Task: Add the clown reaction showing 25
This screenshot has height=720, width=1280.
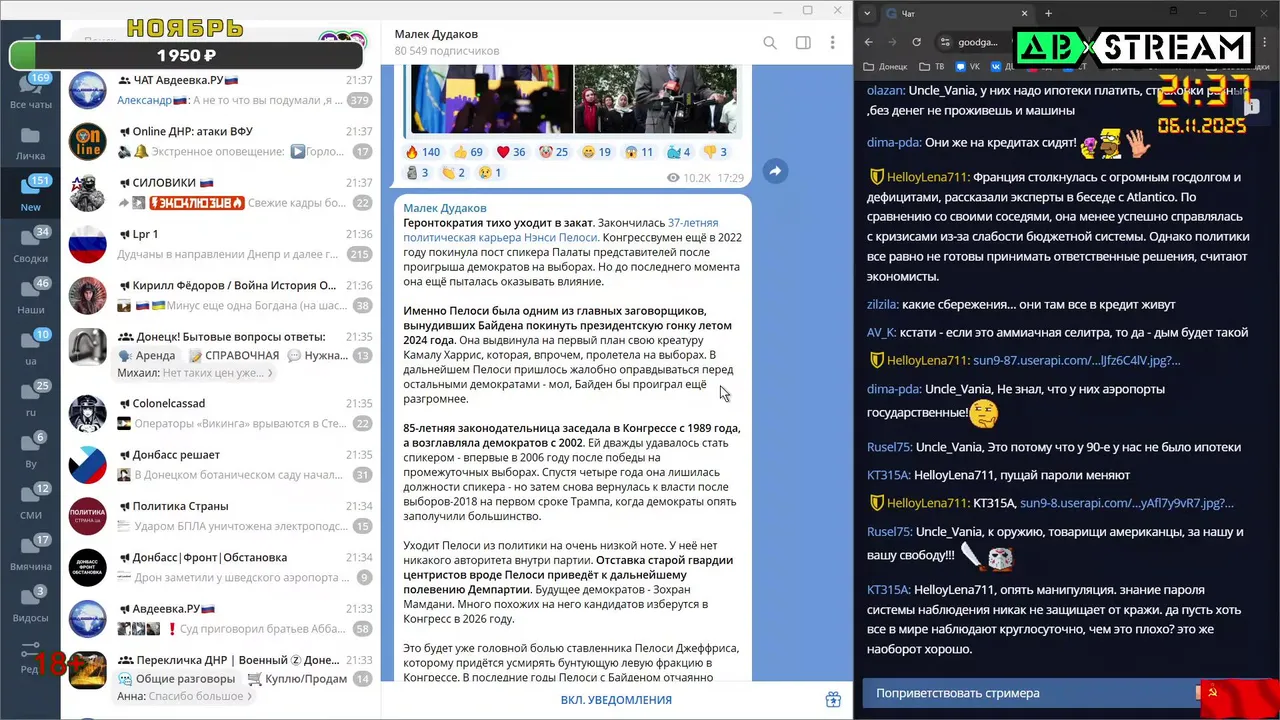Action: [x=554, y=152]
